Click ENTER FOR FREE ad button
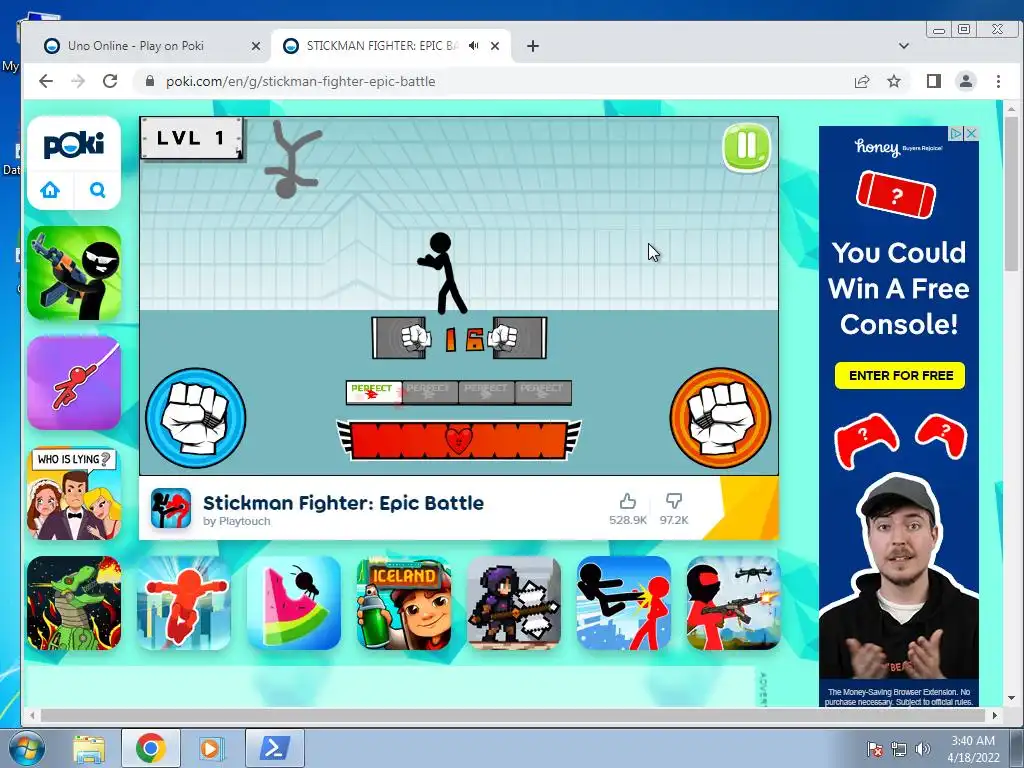Screen dimensions: 1024x768 click(900, 376)
